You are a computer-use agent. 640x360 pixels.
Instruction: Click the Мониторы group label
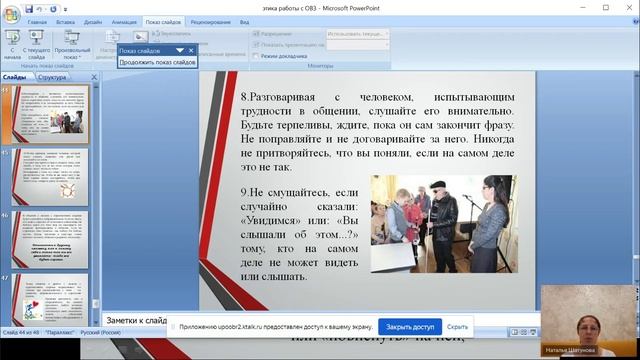pos(320,66)
